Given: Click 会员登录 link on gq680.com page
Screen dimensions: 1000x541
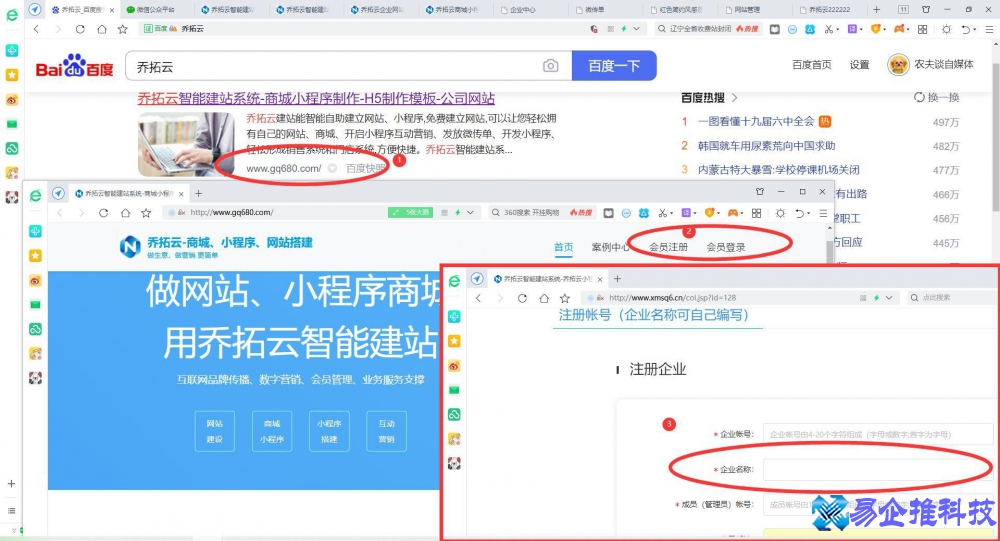Looking at the screenshot, I should click(726, 247).
